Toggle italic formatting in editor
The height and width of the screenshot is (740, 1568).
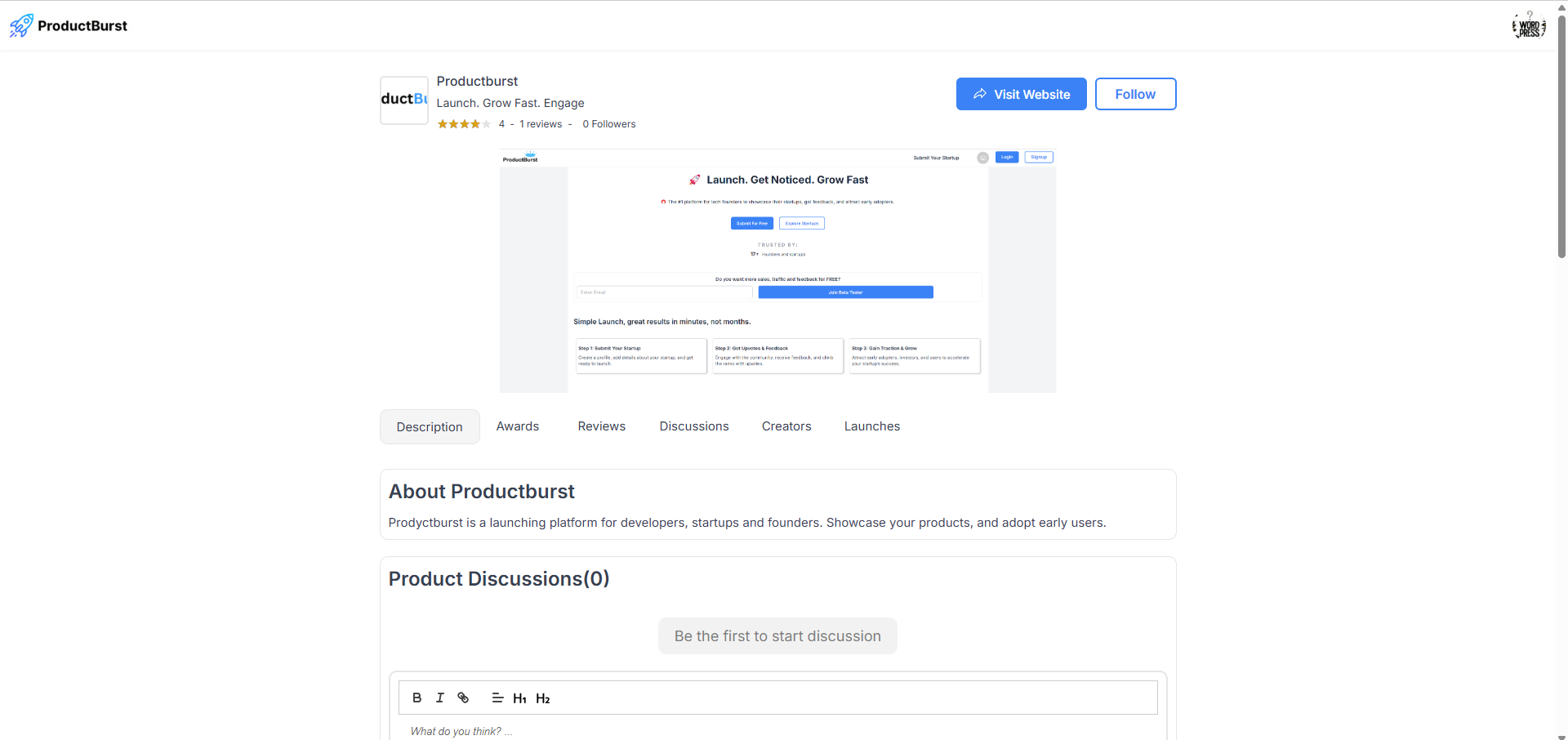click(x=440, y=698)
